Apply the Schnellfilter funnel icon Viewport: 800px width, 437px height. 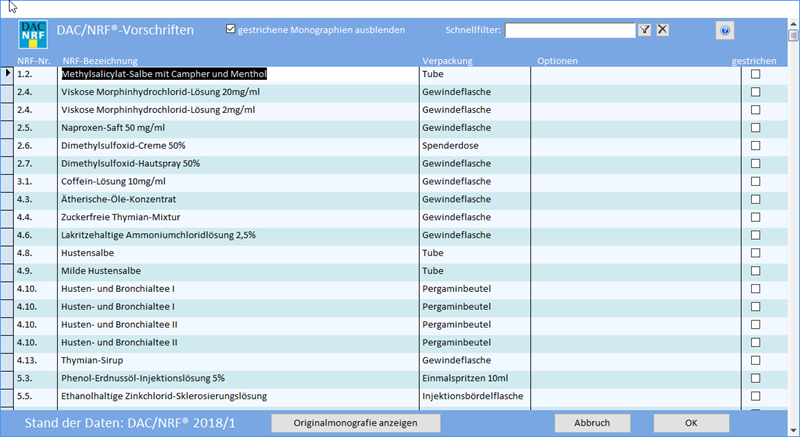(x=645, y=30)
